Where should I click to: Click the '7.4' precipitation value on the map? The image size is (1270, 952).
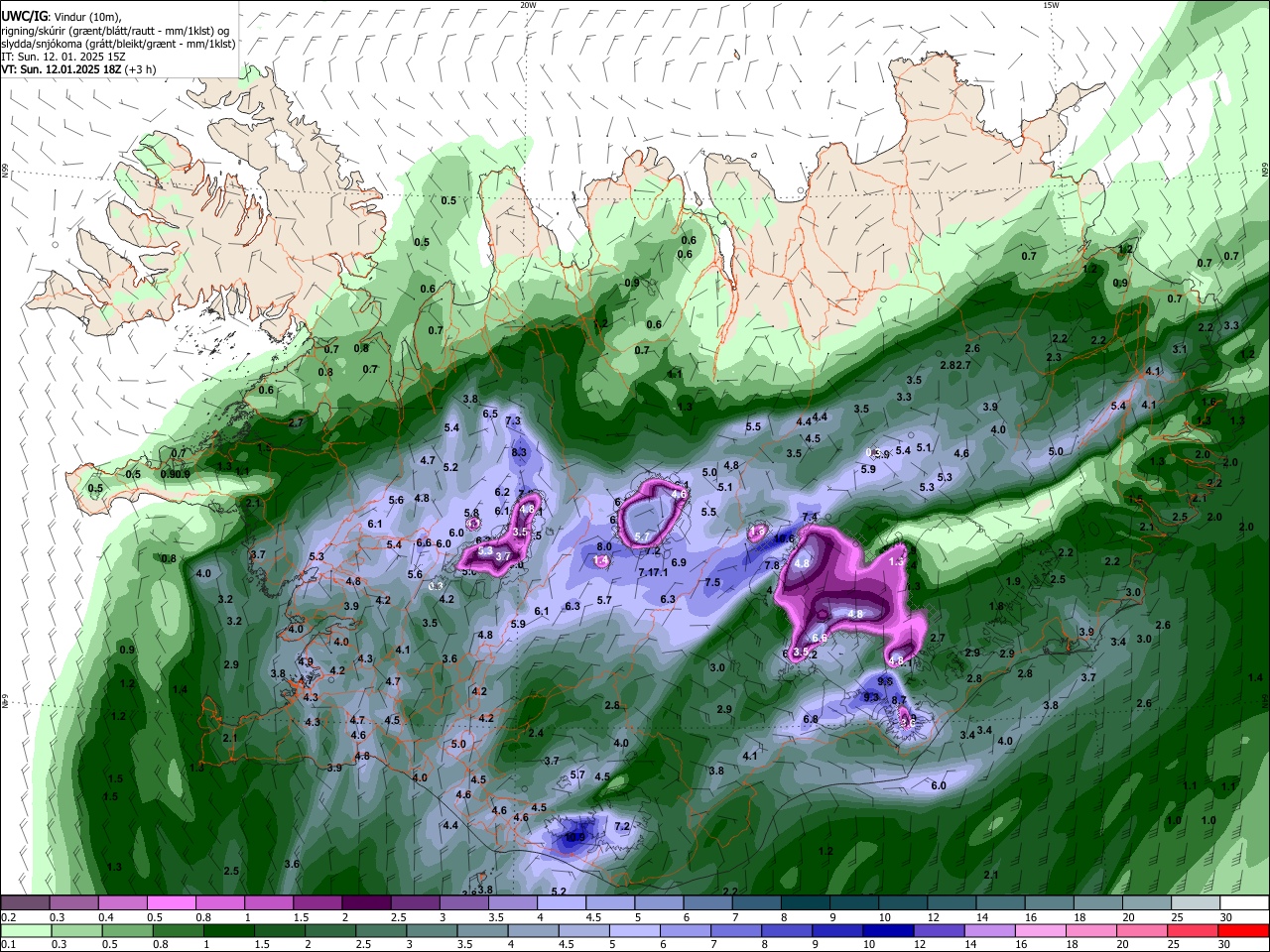(x=810, y=517)
